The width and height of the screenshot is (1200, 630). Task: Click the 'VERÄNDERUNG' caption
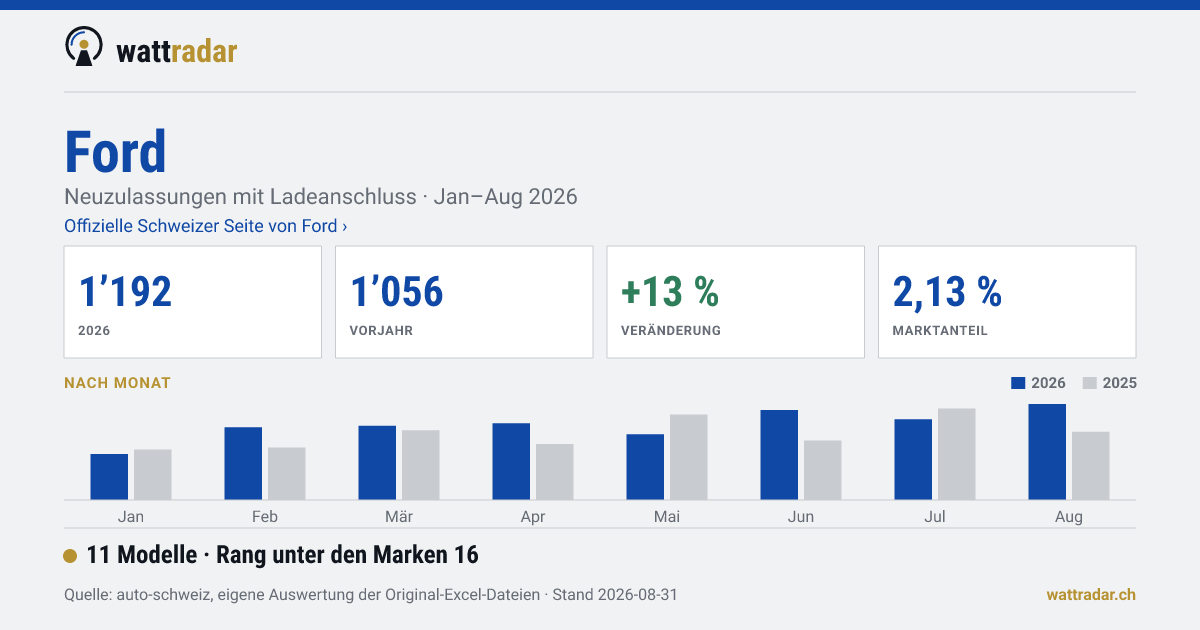(671, 330)
